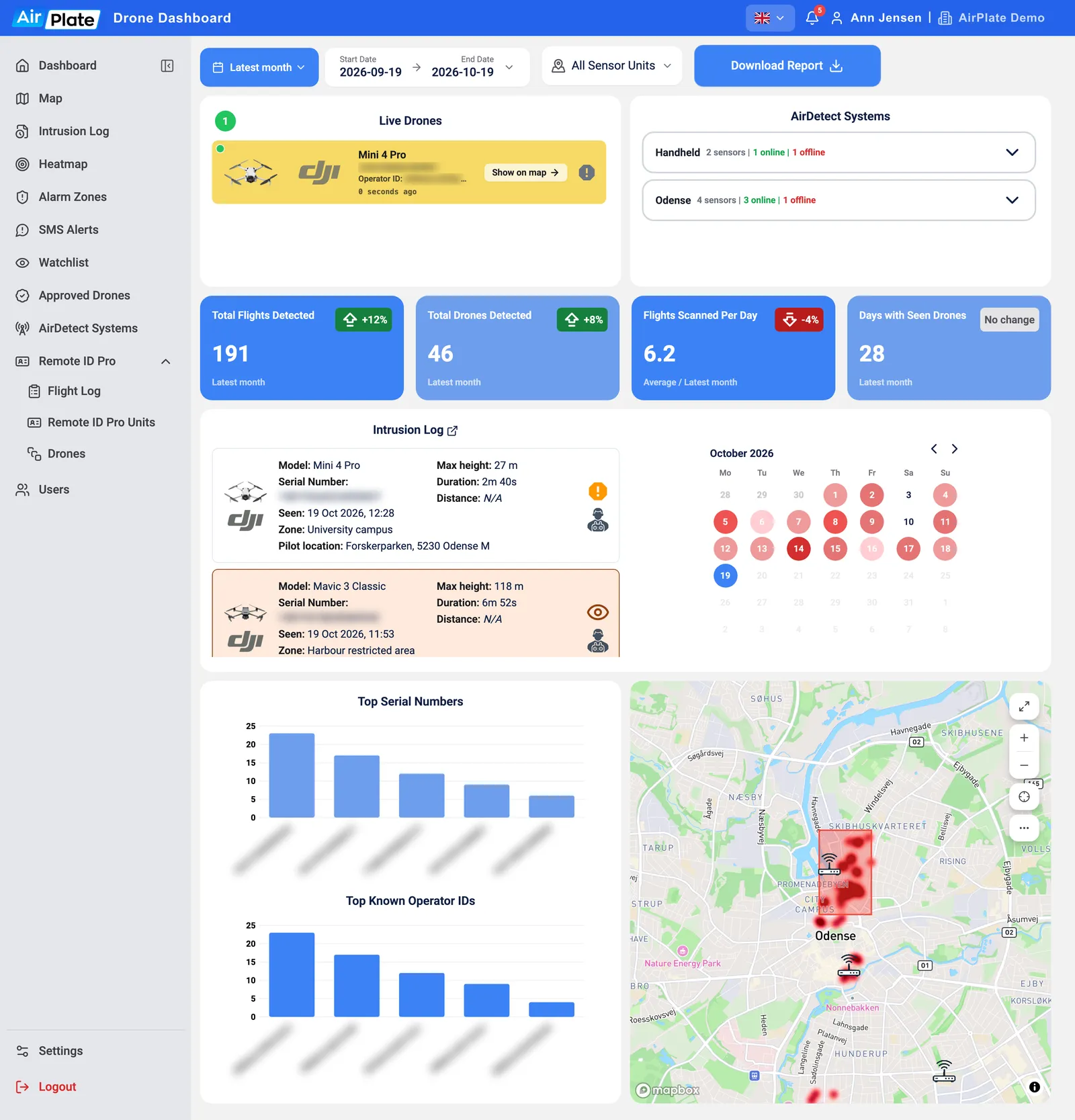This screenshot has height=1120, width=1075.
Task: Collapse the Remote ID Pro menu
Action: (165, 361)
